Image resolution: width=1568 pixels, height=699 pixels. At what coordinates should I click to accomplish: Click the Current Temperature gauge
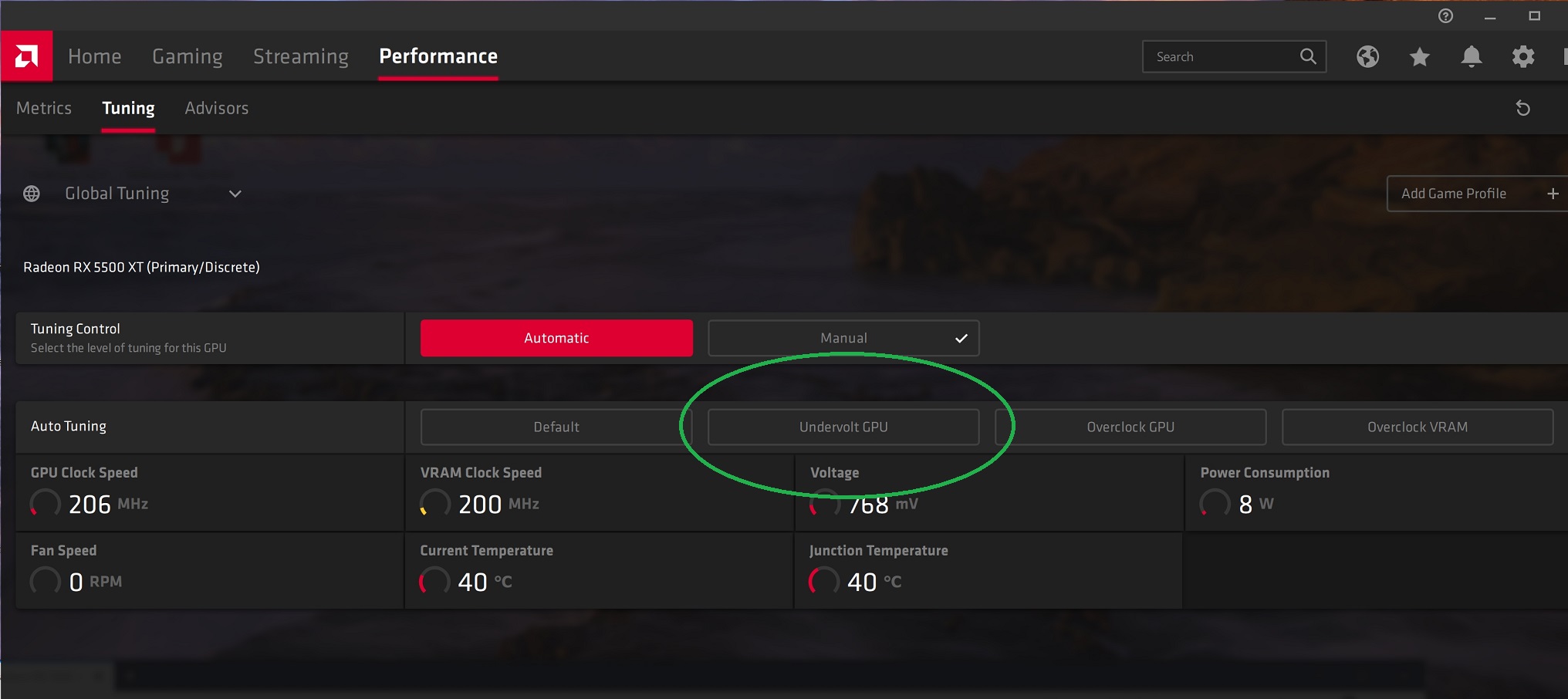[x=434, y=581]
